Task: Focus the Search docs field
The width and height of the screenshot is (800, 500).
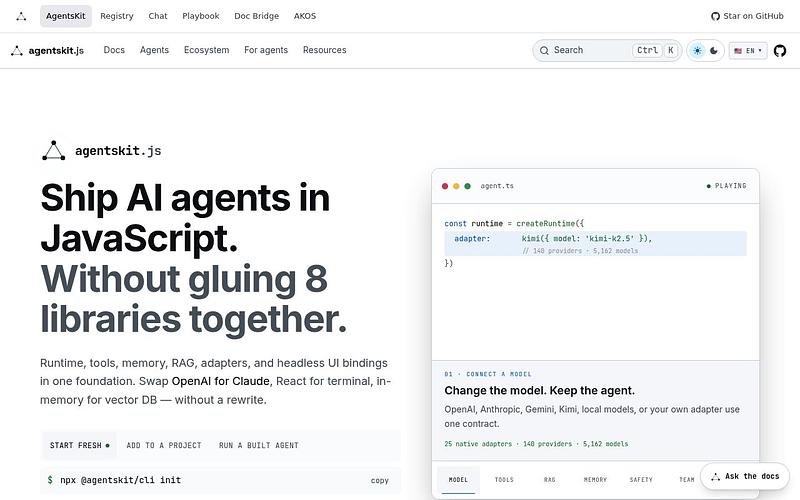Action: coord(607,51)
